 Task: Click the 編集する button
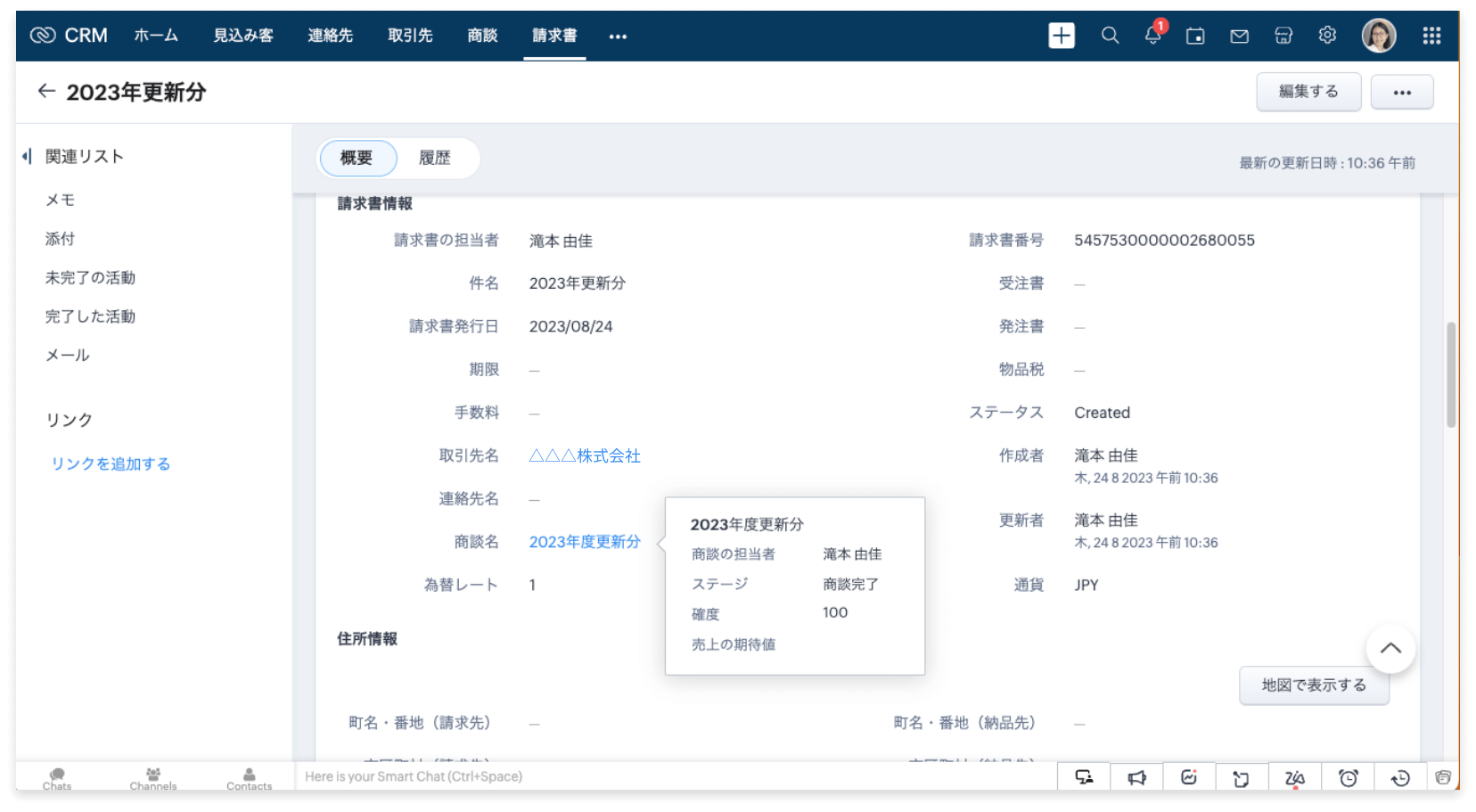(x=1308, y=92)
